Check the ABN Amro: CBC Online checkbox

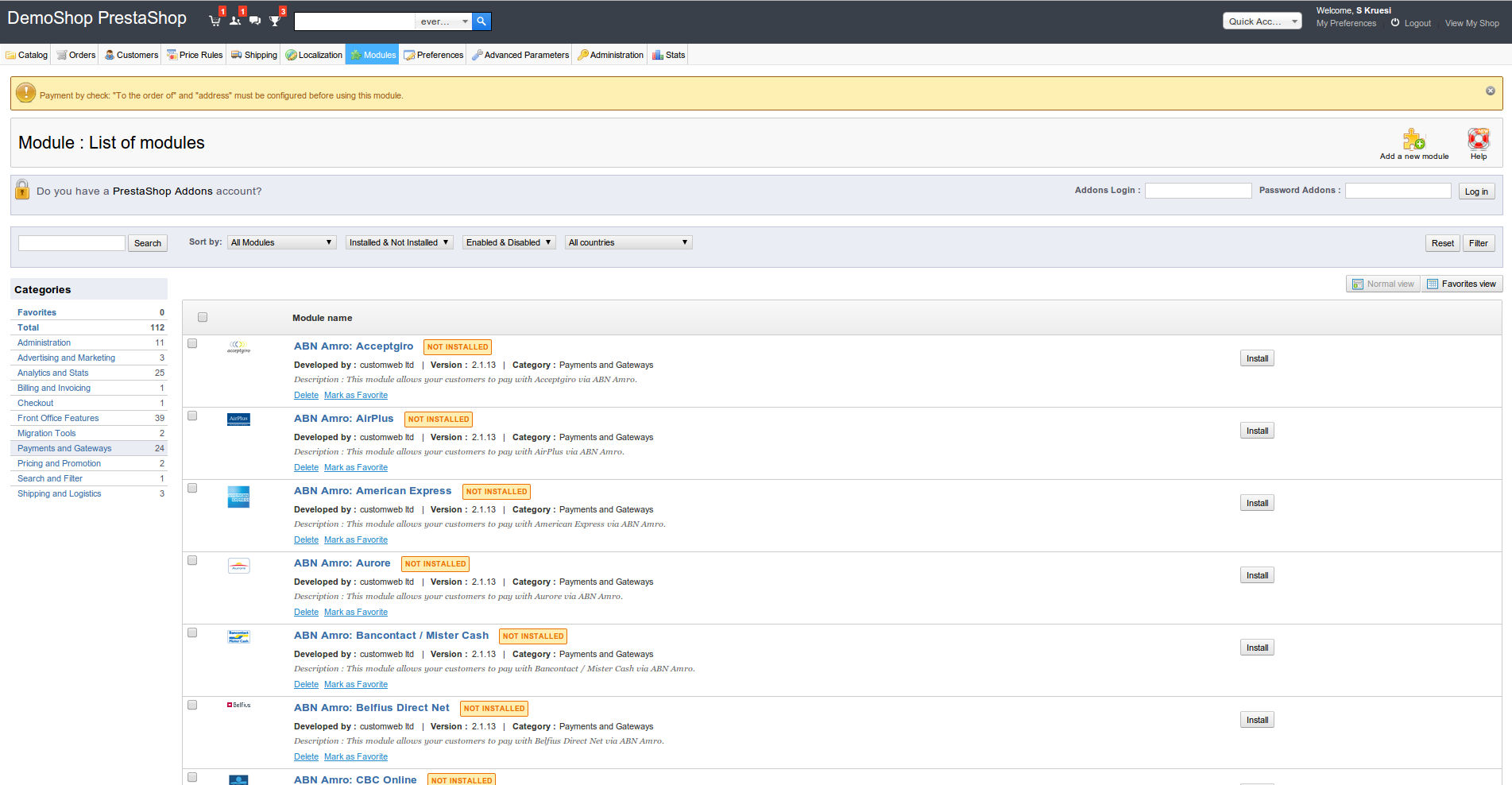(x=192, y=777)
